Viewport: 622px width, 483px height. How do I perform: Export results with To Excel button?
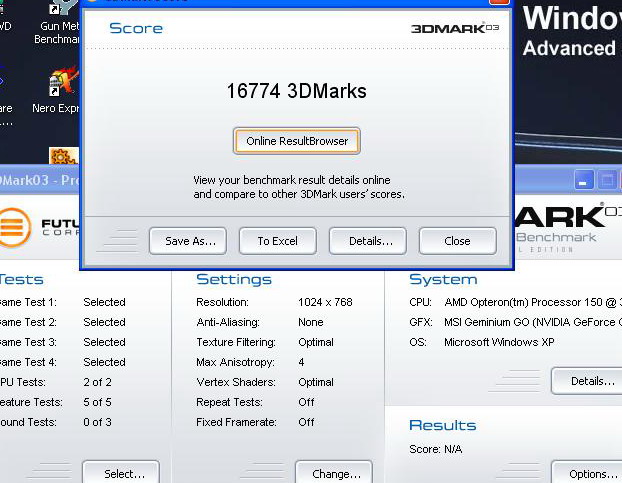pos(278,241)
